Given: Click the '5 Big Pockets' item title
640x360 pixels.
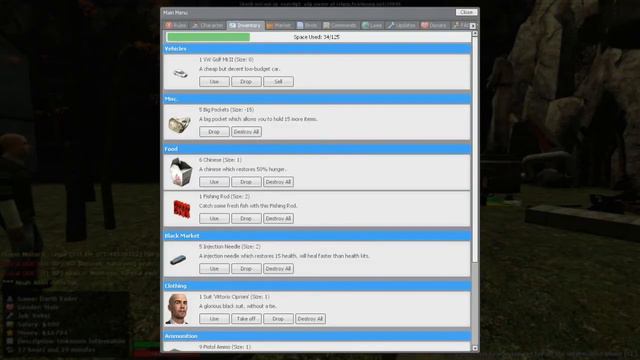Looking at the screenshot, I should click(x=226, y=110).
